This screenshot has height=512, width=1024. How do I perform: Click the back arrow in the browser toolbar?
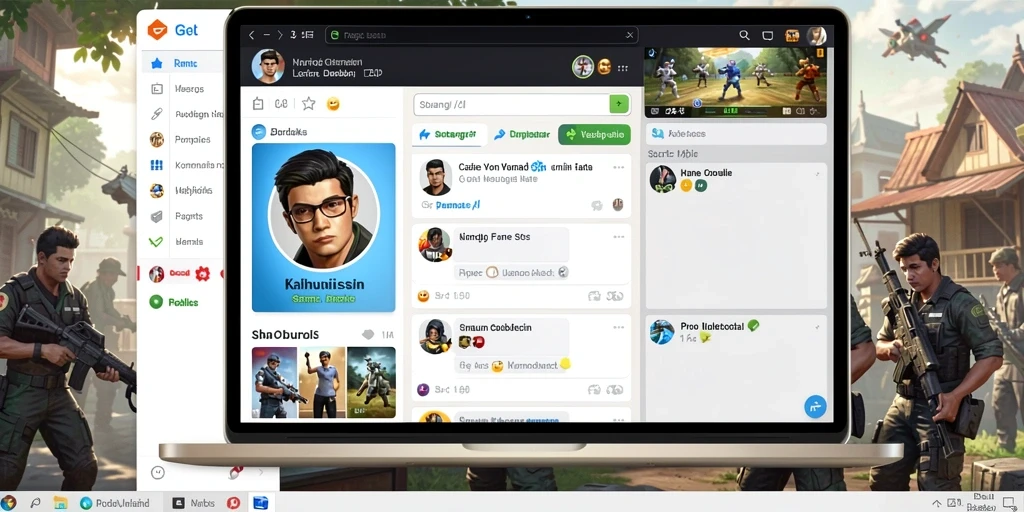pyautogui.click(x=251, y=35)
